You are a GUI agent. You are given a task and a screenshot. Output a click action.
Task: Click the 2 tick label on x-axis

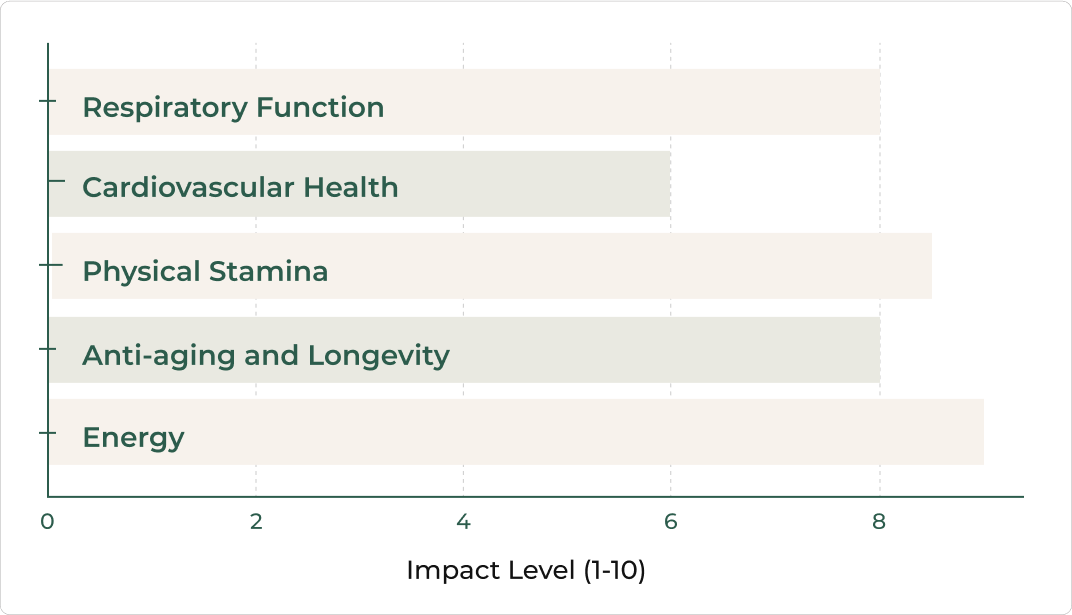click(x=256, y=522)
